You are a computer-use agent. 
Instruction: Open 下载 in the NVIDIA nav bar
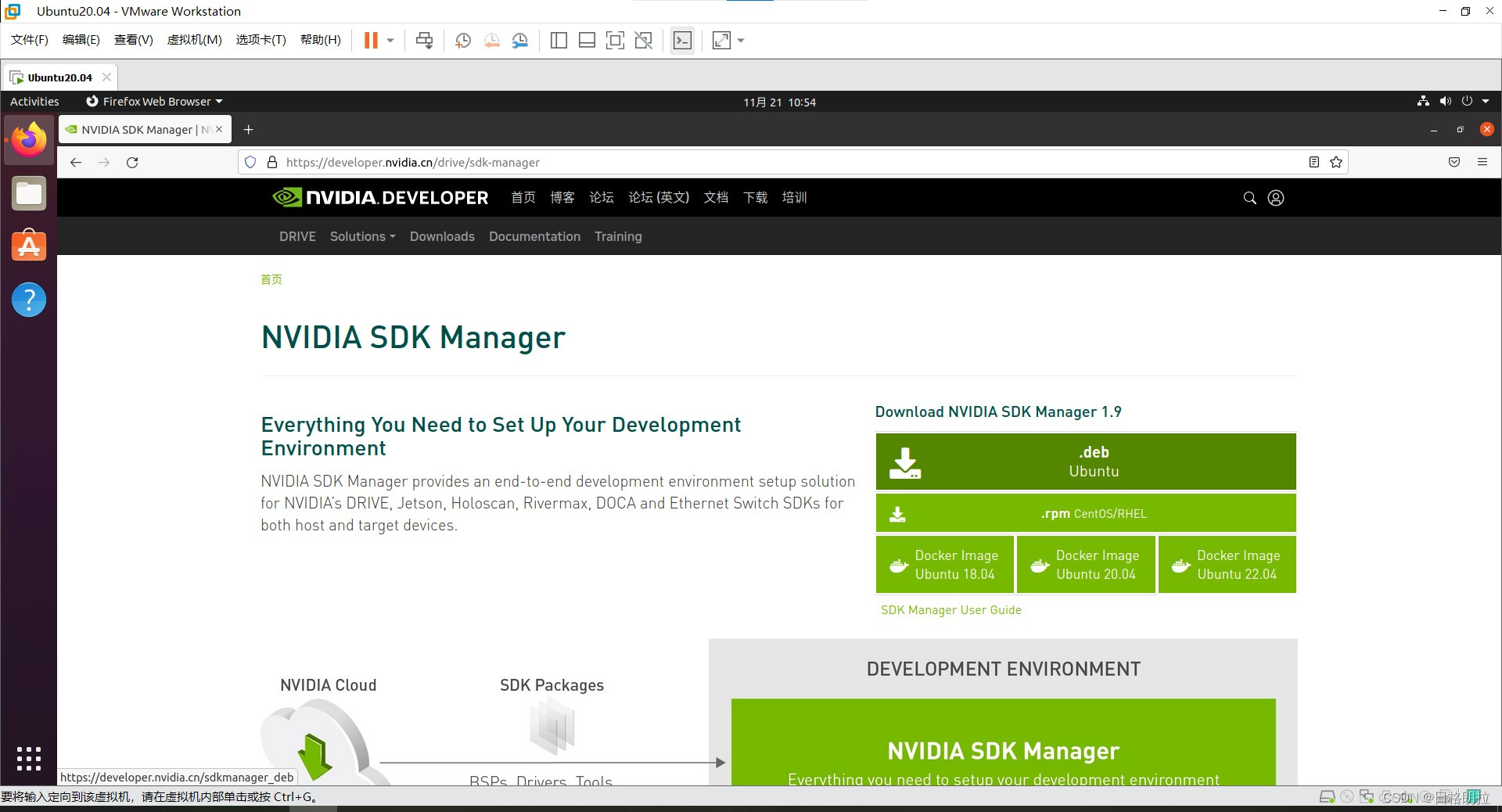pyautogui.click(x=756, y=197)
